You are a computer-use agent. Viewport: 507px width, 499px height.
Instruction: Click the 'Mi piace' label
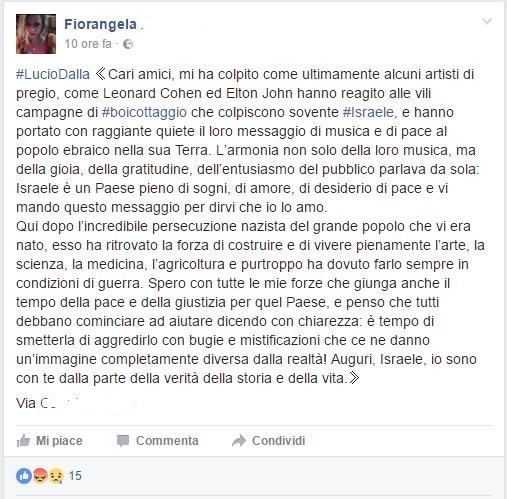point(59,441)
